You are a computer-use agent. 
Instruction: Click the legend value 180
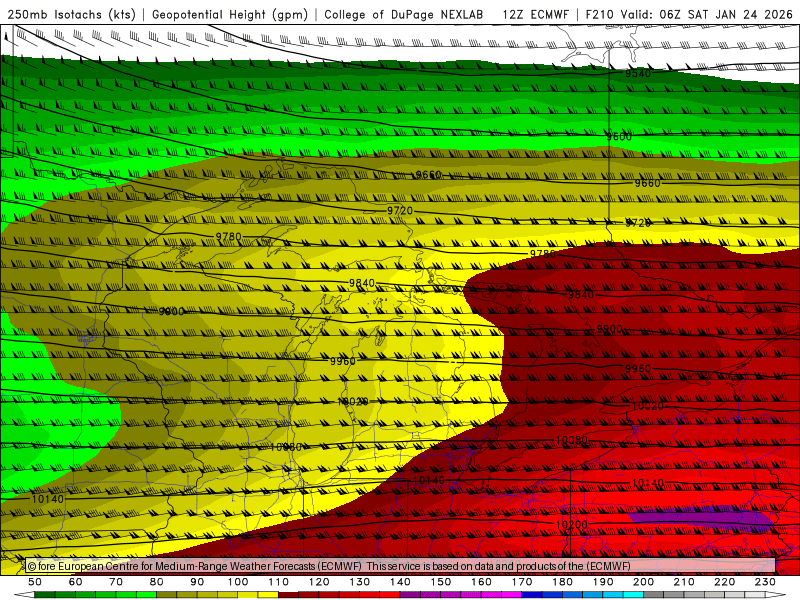(562, 582)
